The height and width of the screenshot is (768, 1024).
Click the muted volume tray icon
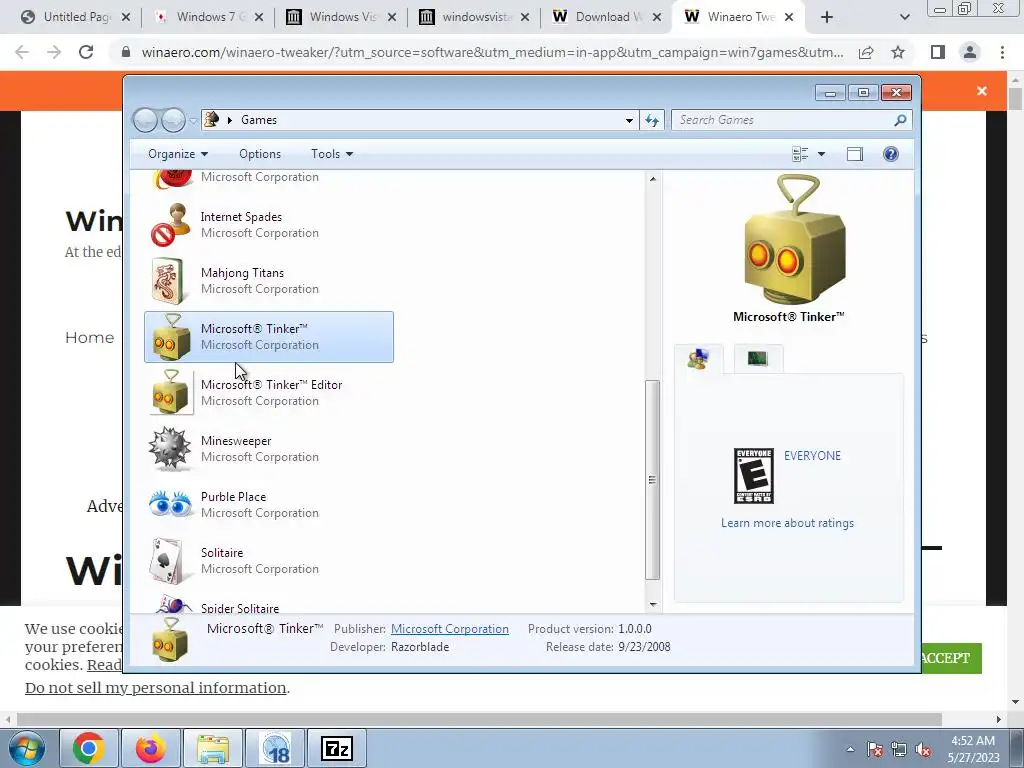pos(923,750)
